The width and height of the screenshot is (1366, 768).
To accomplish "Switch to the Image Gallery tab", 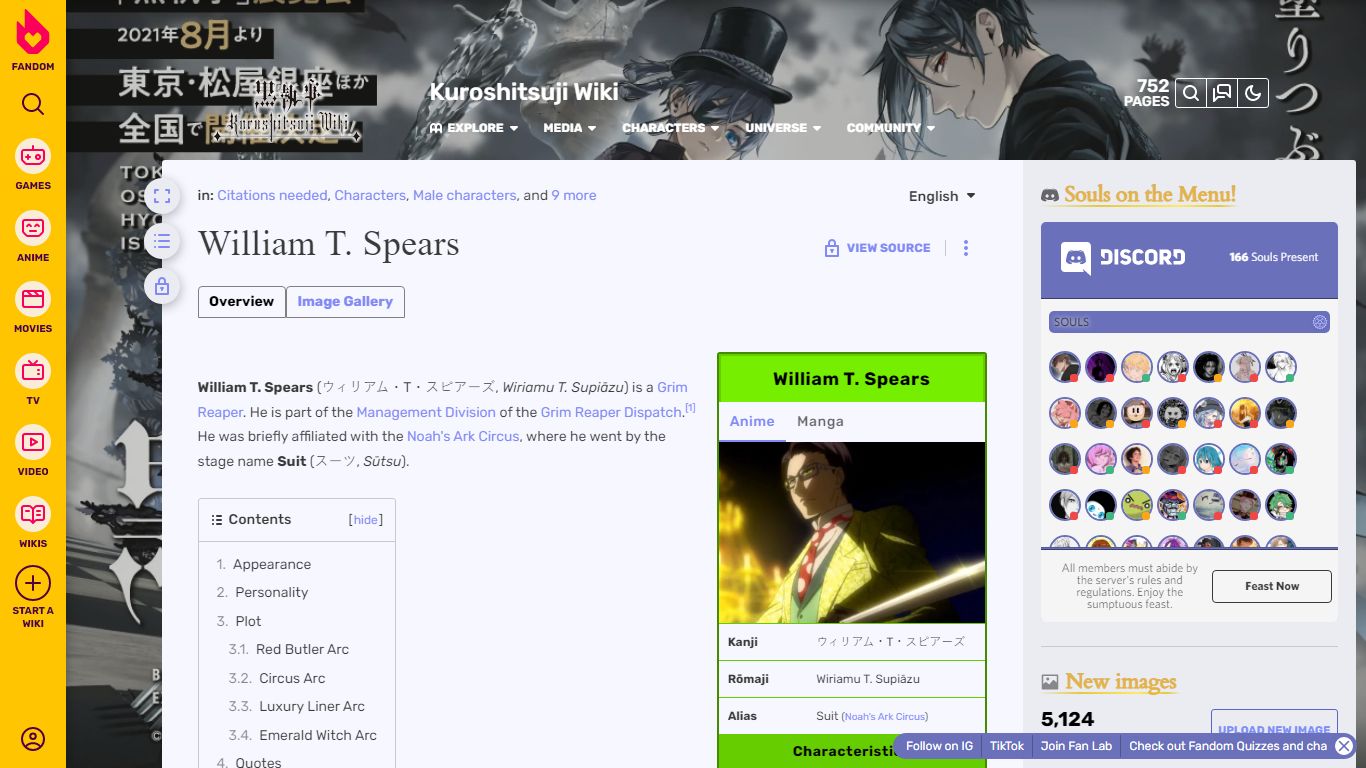I will (x=345, y=302).
